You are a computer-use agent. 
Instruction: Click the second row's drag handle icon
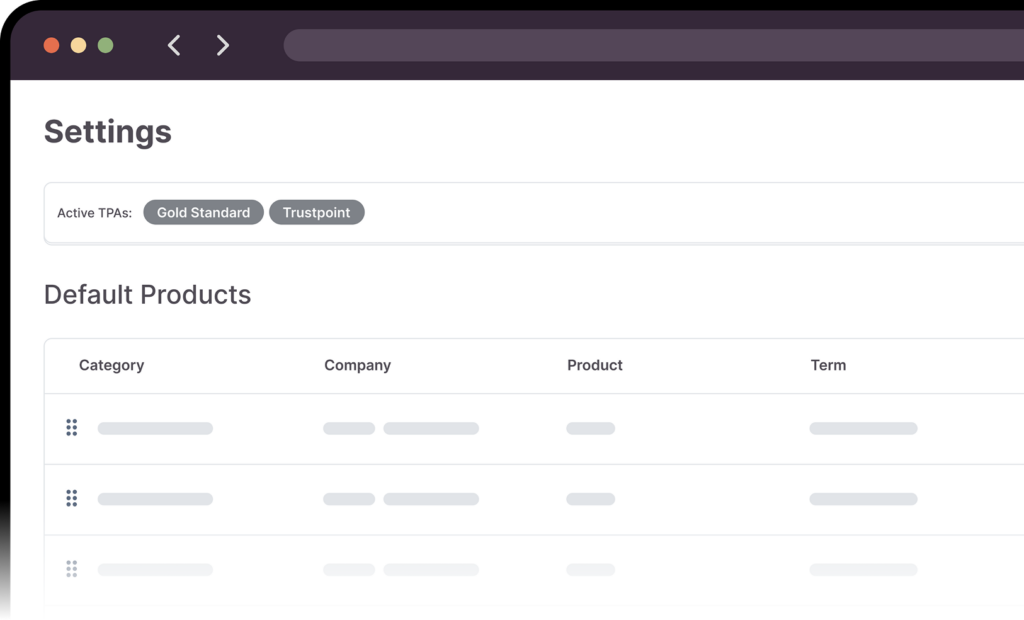72,498
